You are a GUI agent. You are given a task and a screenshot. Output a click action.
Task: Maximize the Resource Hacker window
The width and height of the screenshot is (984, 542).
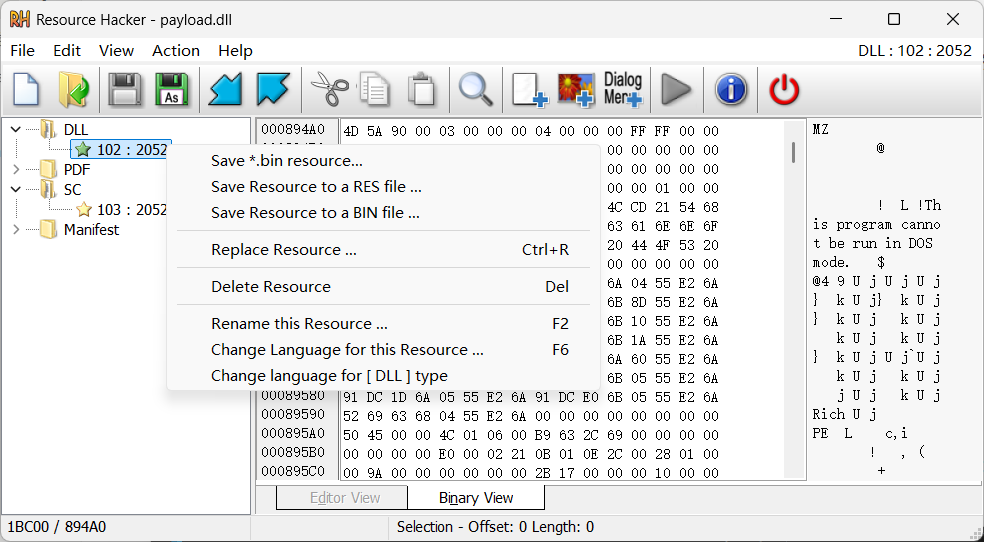coord(894,19)
